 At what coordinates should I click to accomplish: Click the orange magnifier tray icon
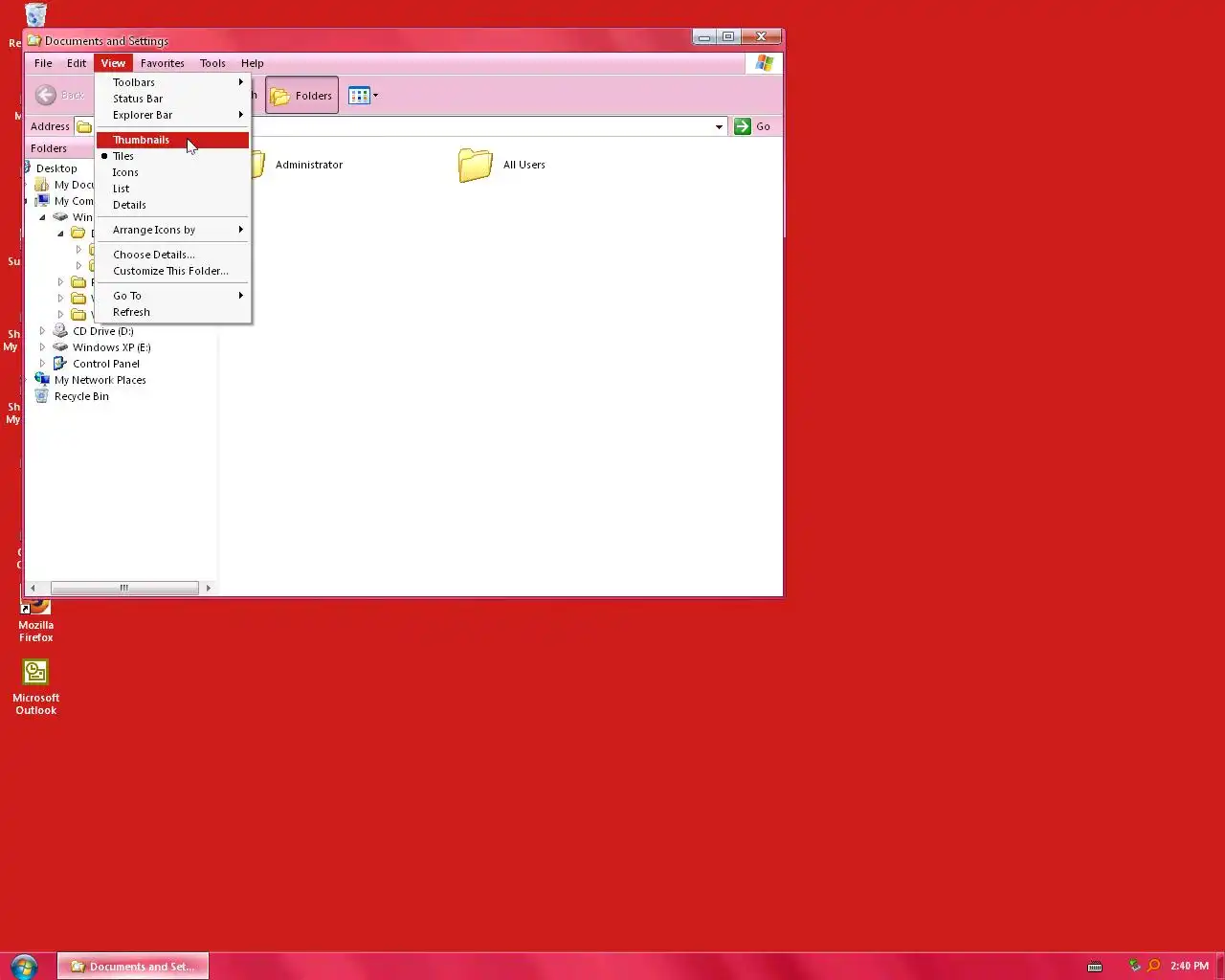(1153, 966)
